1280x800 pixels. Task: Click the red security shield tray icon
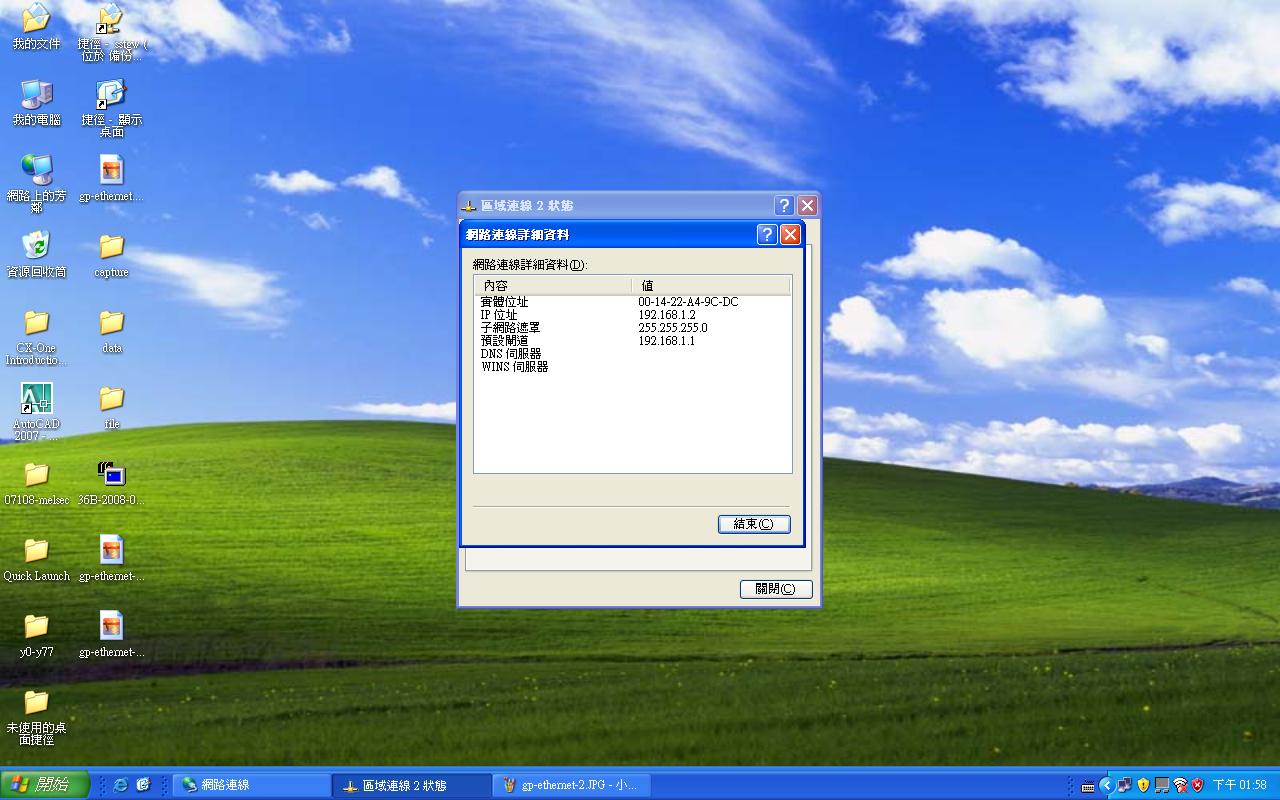[x=1197, y=785]
